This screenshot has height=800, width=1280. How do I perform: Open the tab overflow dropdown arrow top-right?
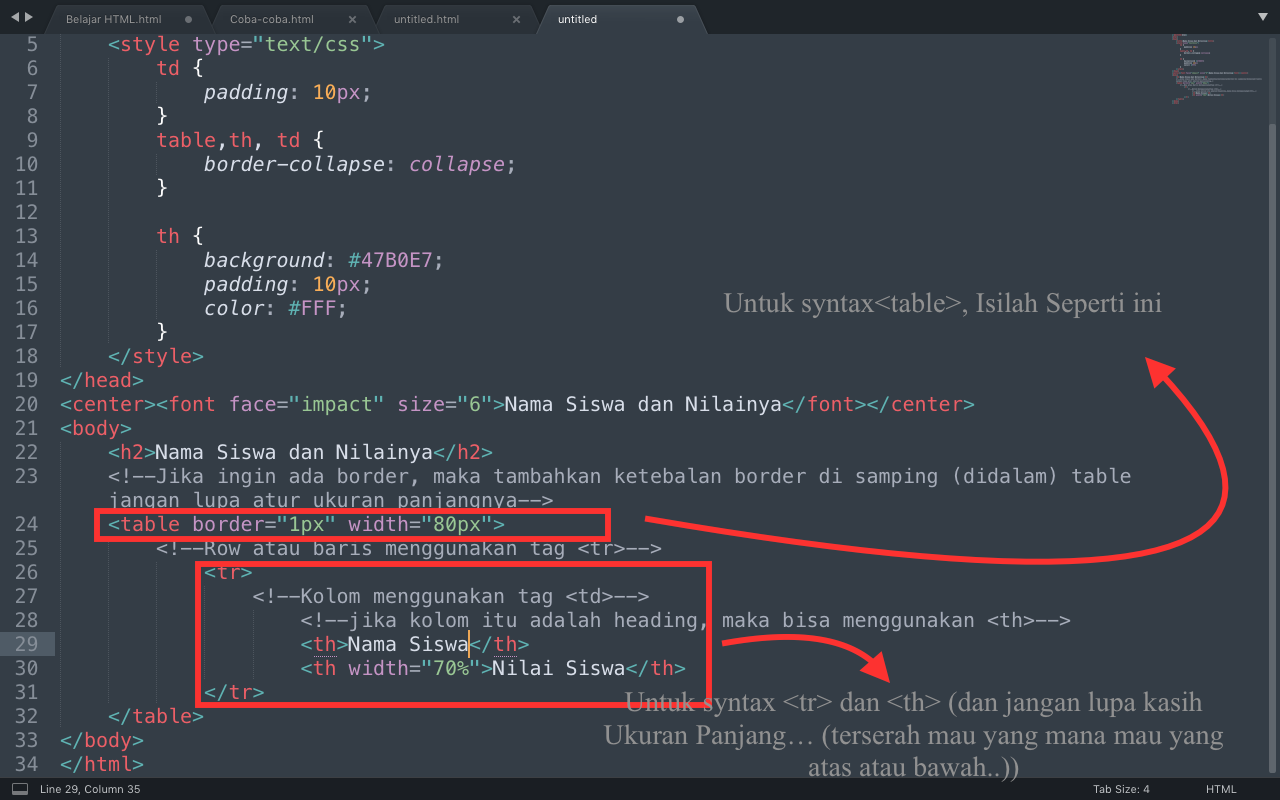click(1262, 17)
